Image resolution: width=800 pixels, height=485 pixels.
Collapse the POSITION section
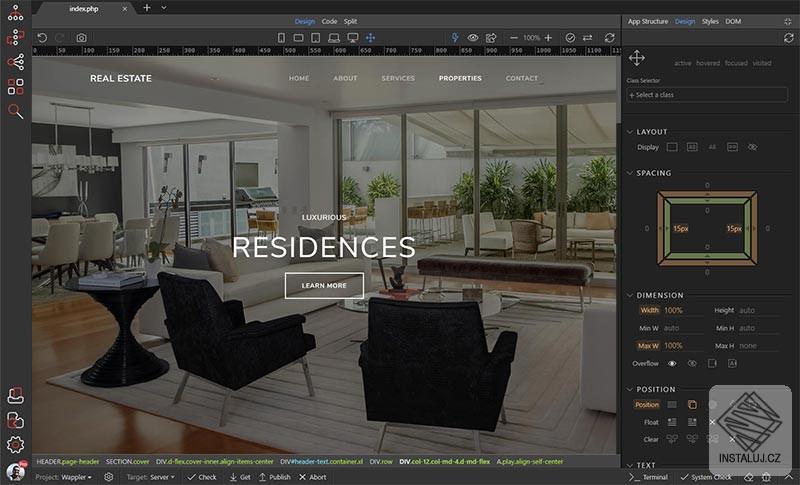[x=630, y=389]
